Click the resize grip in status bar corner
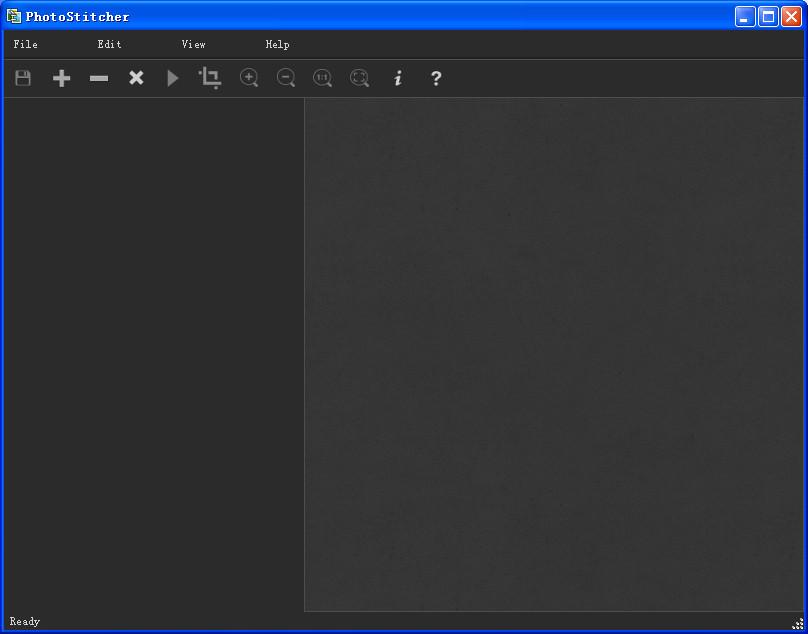 (798, 624)
